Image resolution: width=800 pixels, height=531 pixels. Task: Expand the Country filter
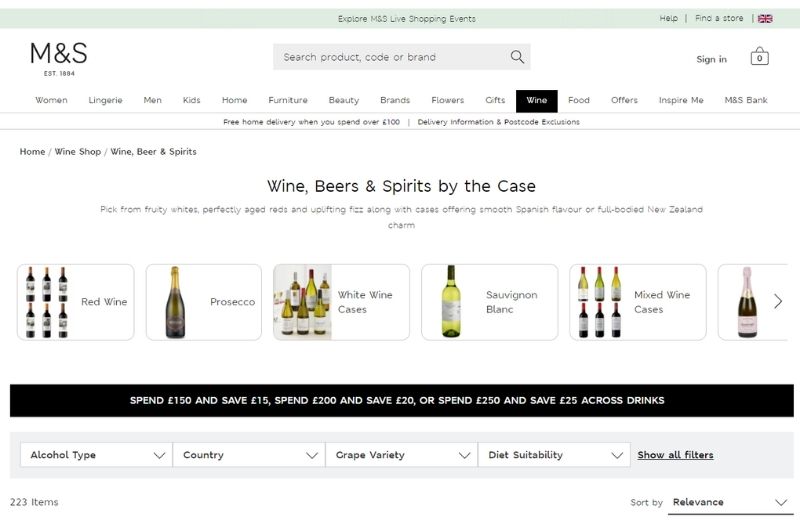[249, 454]
